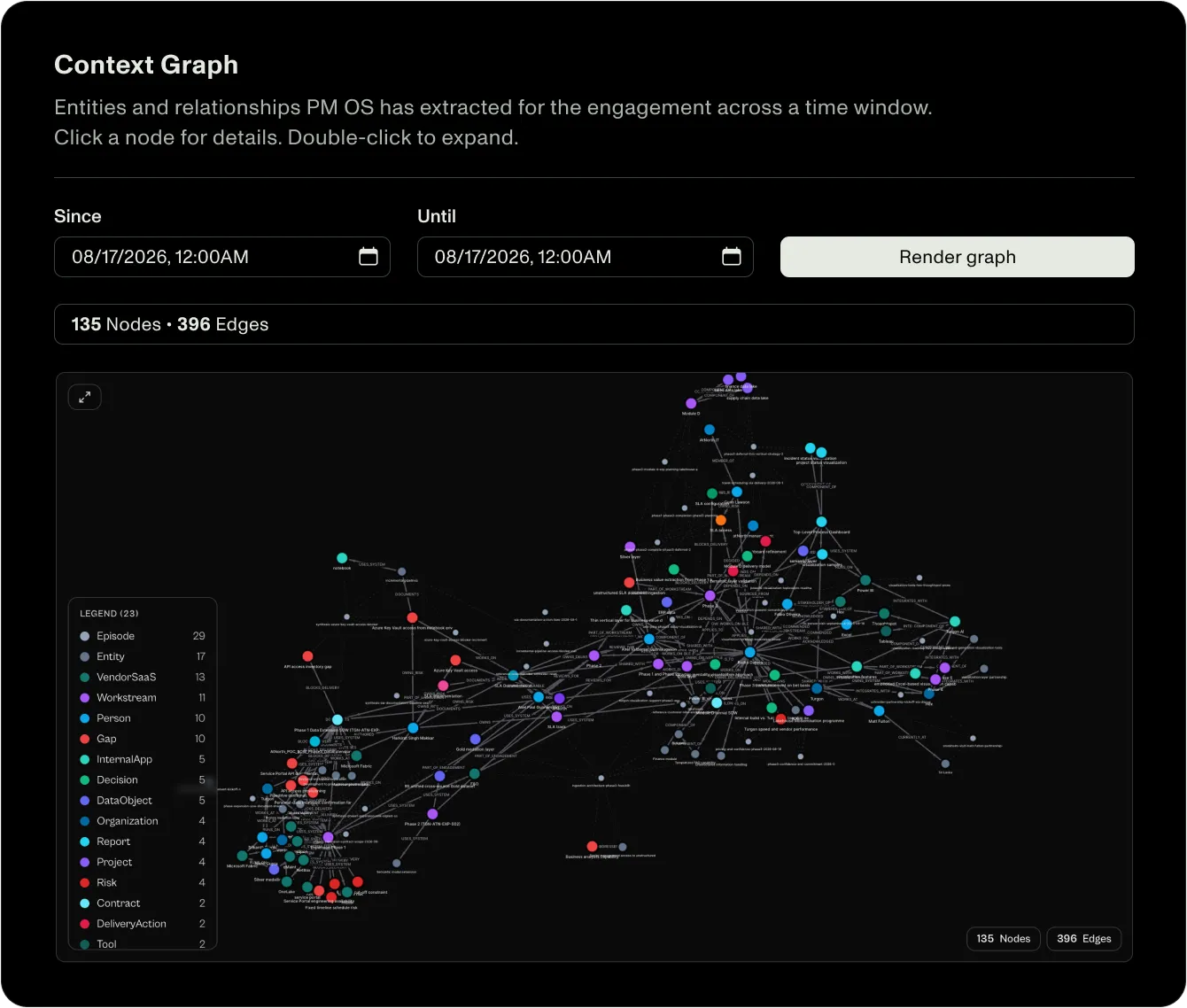
Task: Click the 'Module D' purple node
Action: 691,404
